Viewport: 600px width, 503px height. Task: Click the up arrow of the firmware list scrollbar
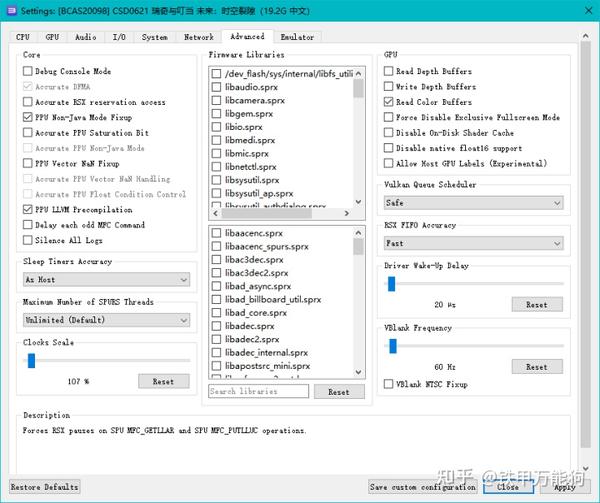[359, 73]
